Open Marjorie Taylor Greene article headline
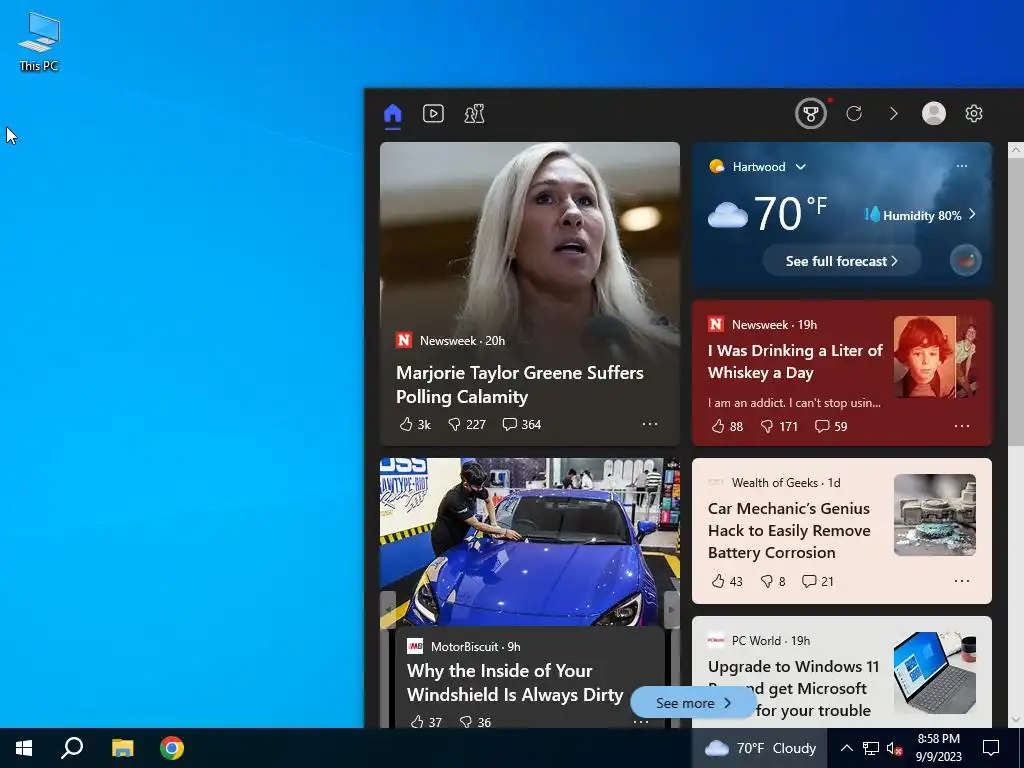This screenshot has height=768, width=1024. (520, 385)
